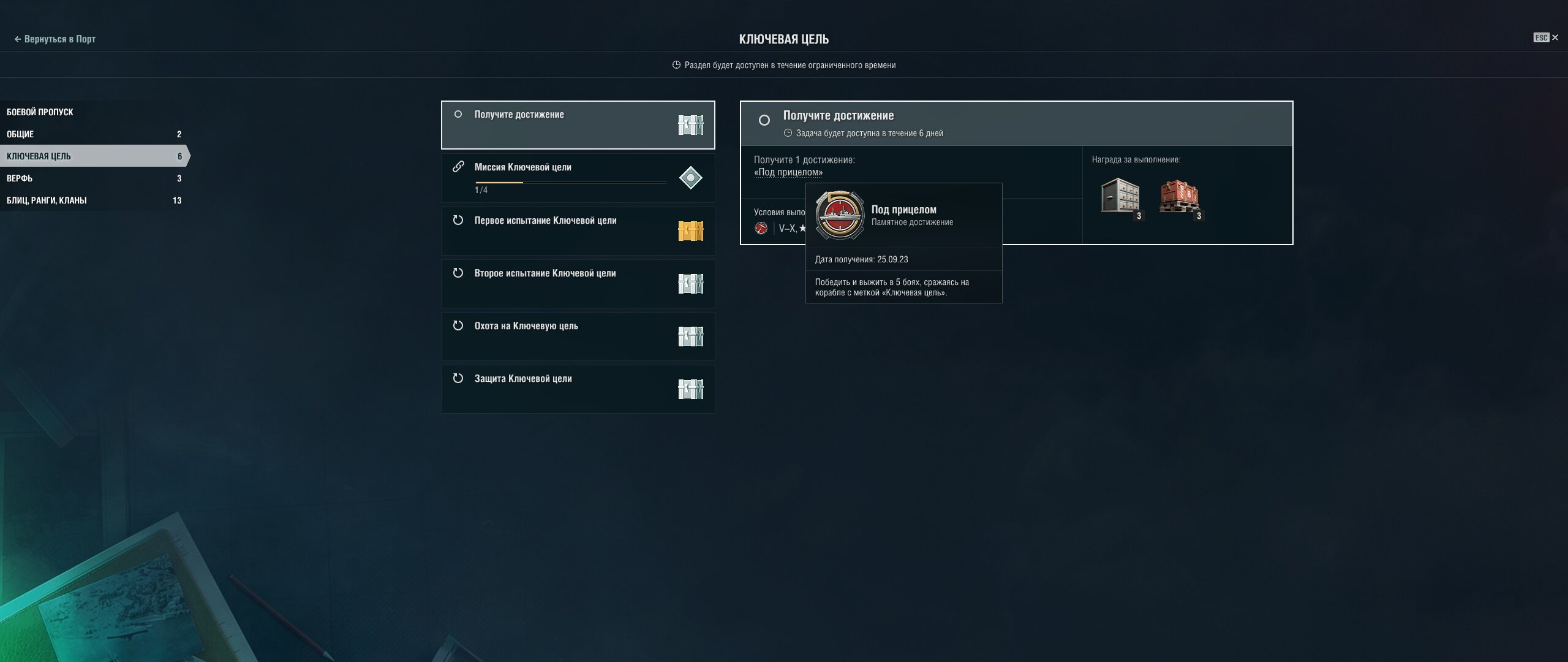The height and width of the screenshot is (662, 1568).
Task: Click the Под прицелом achievement medal
Action: point(840,215)
